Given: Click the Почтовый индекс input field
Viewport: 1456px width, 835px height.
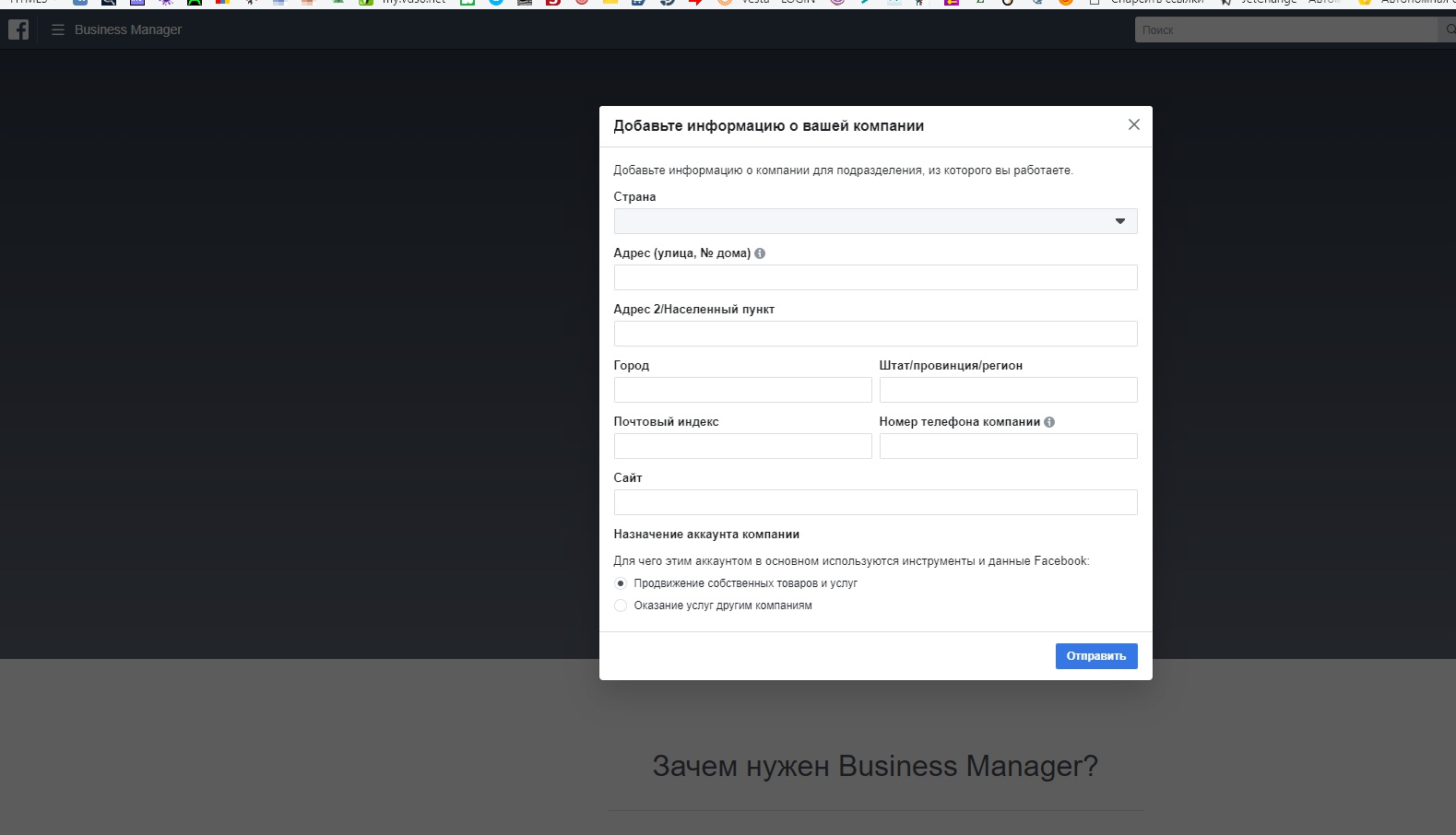Looking at the screenshot, I should pyautogui.click(x=742, y=446).
